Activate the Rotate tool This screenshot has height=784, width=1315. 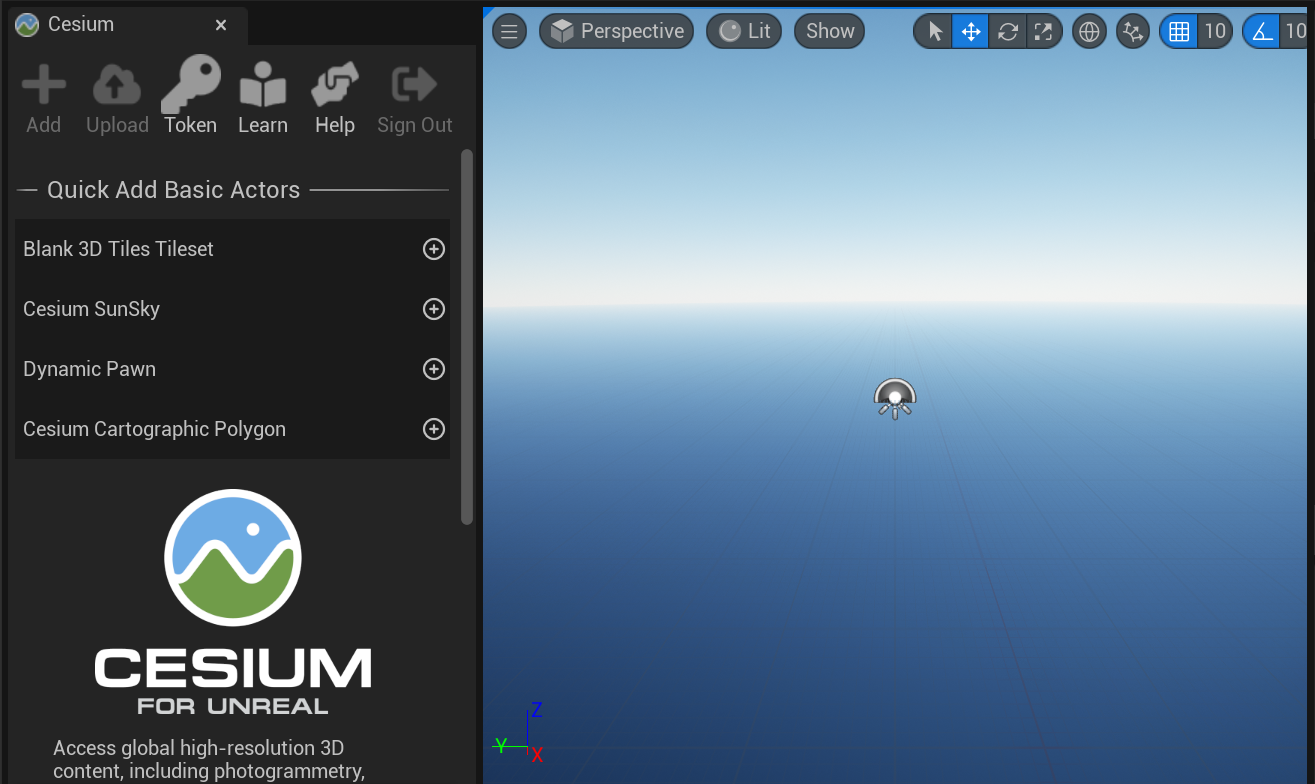point(1007,31)
